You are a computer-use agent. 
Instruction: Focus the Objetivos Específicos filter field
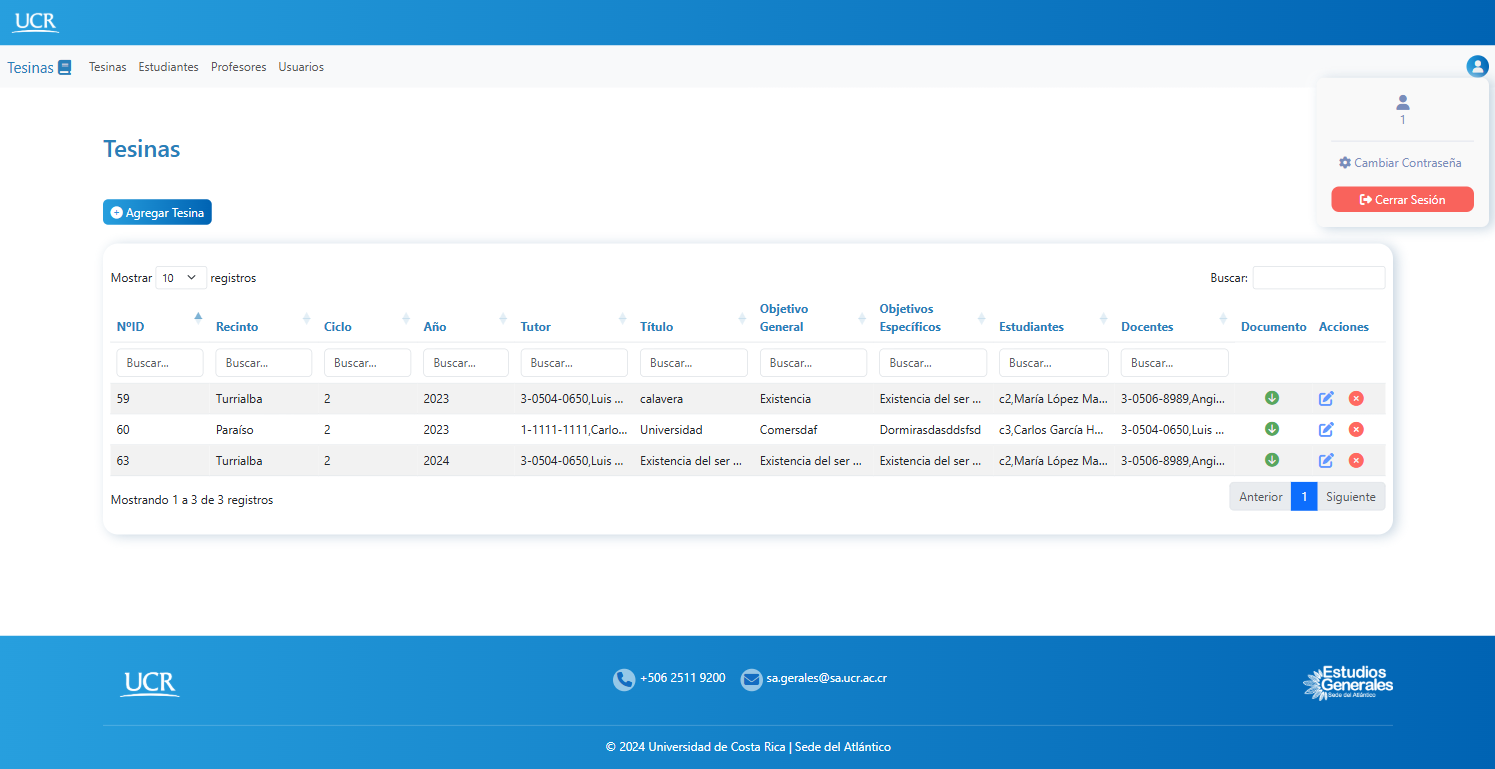click(933, 363)
